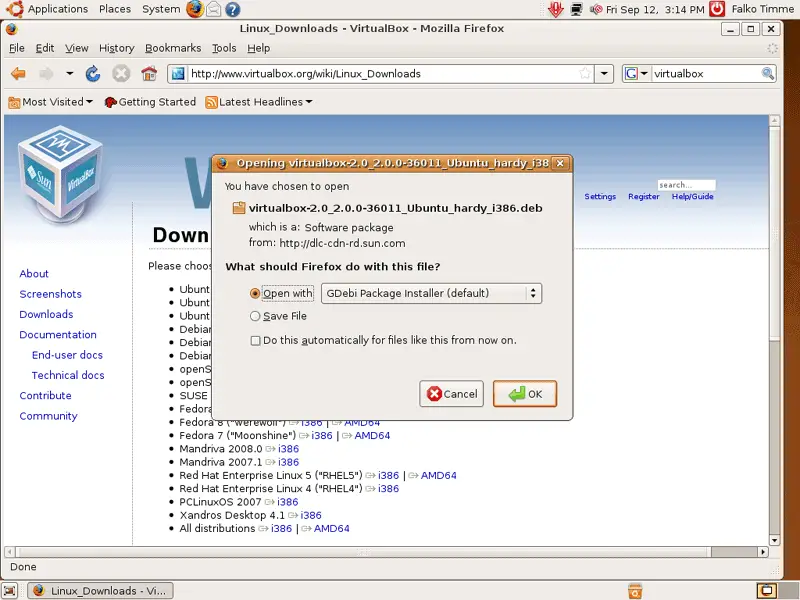Open the Documentation sidebar link
Screen dimensions: 800x600
tap(58, 335)
